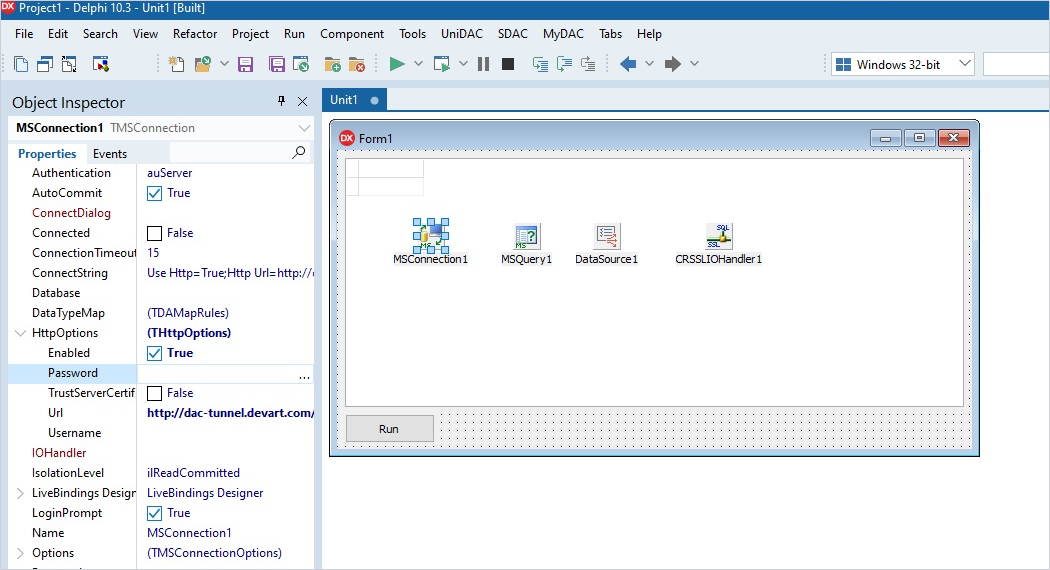Open back navigation history dropdown
1050x570 pixels.
[x=649, y=64]
